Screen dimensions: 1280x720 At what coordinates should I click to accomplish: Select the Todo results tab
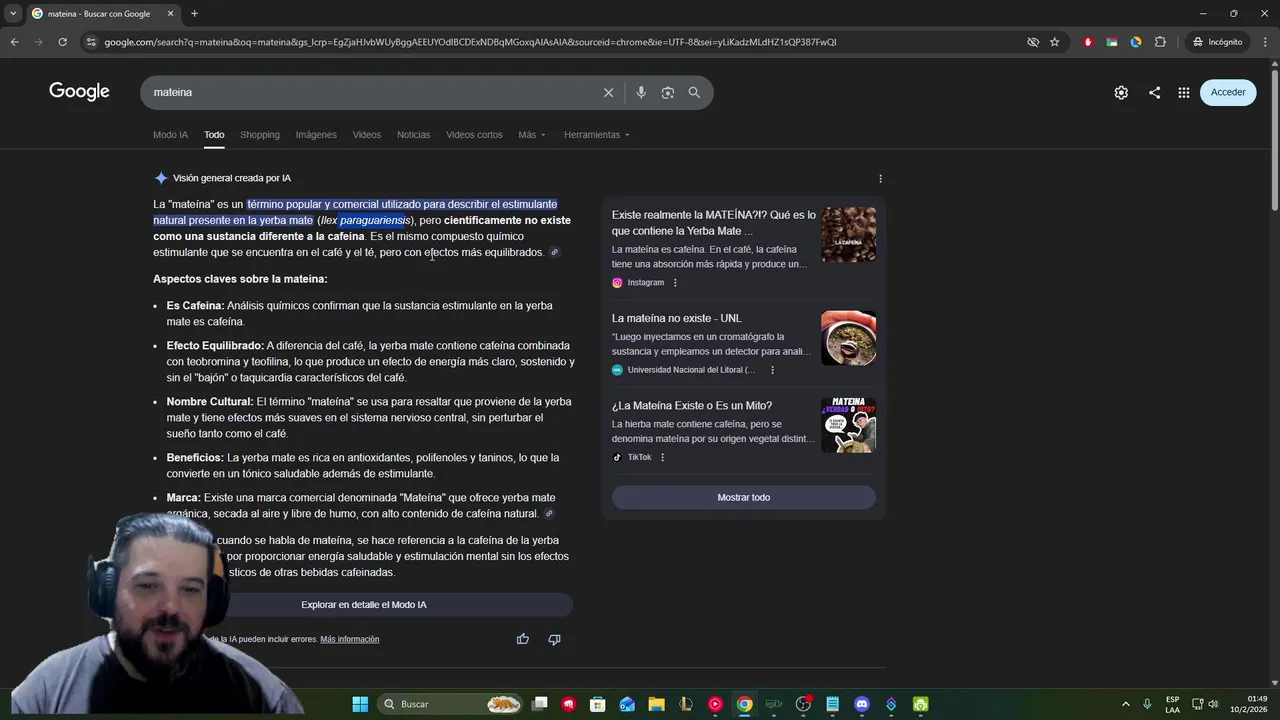pos(214,135)
